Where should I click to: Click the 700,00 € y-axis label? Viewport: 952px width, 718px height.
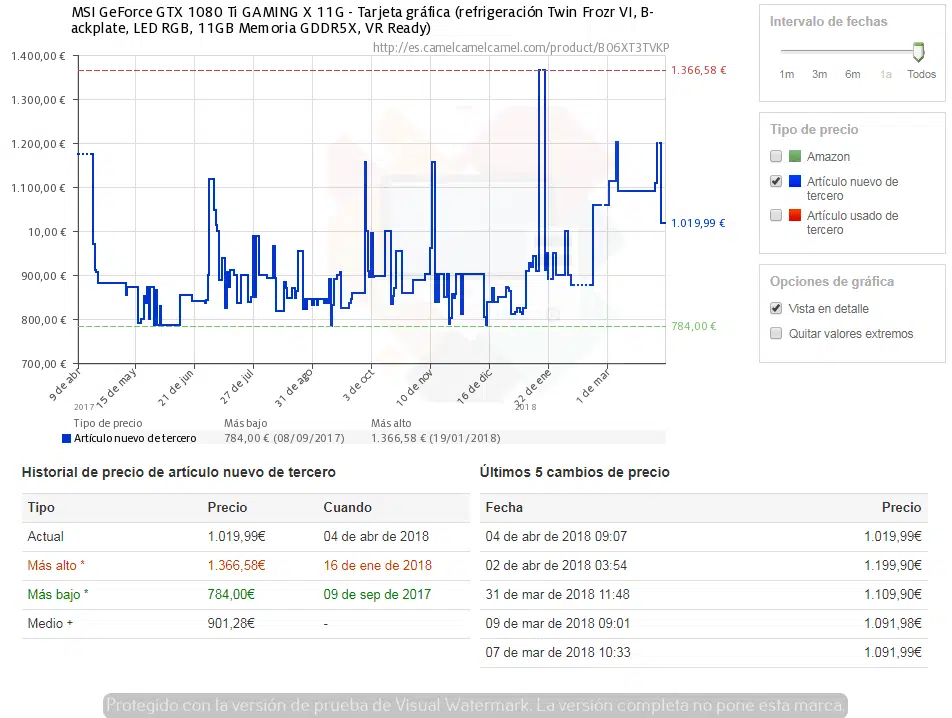point(44,364)
